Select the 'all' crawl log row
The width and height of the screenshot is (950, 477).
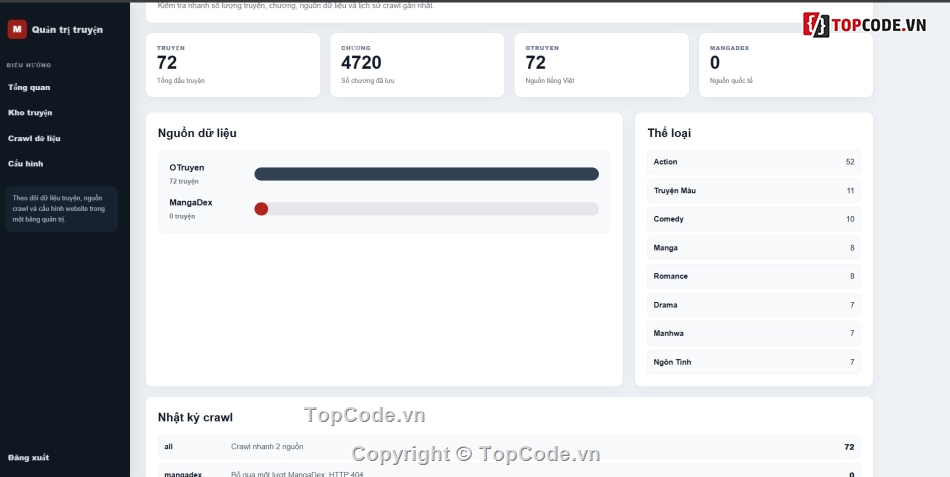pyautogui.click(x=509, y=447)
